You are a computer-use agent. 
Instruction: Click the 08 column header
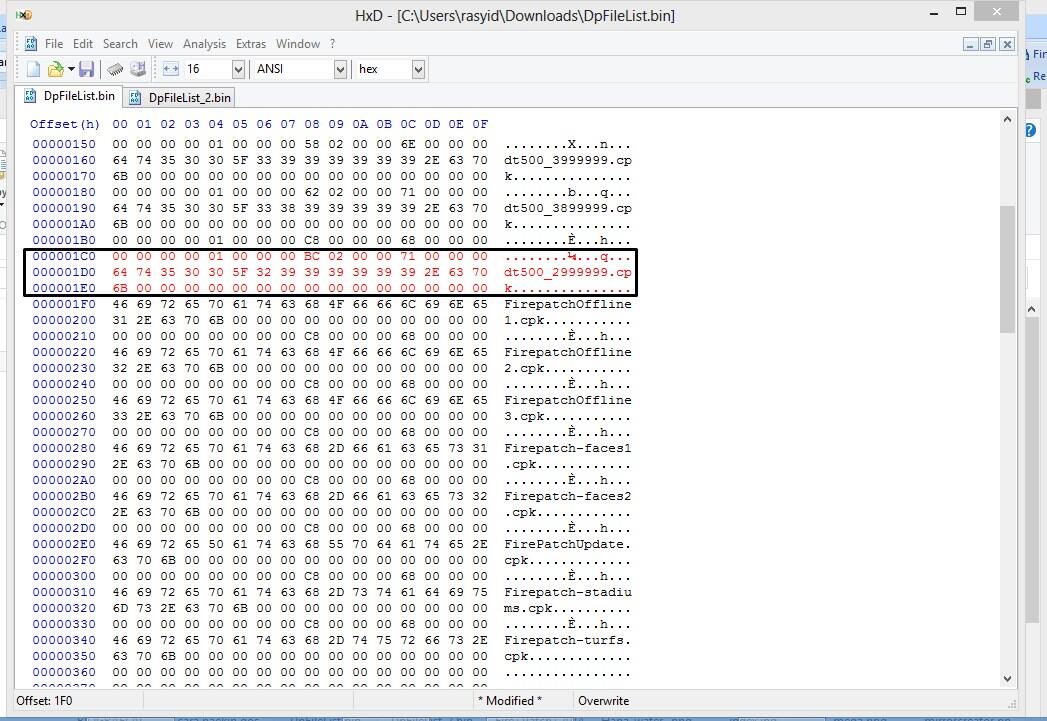(x=312, y=124)
